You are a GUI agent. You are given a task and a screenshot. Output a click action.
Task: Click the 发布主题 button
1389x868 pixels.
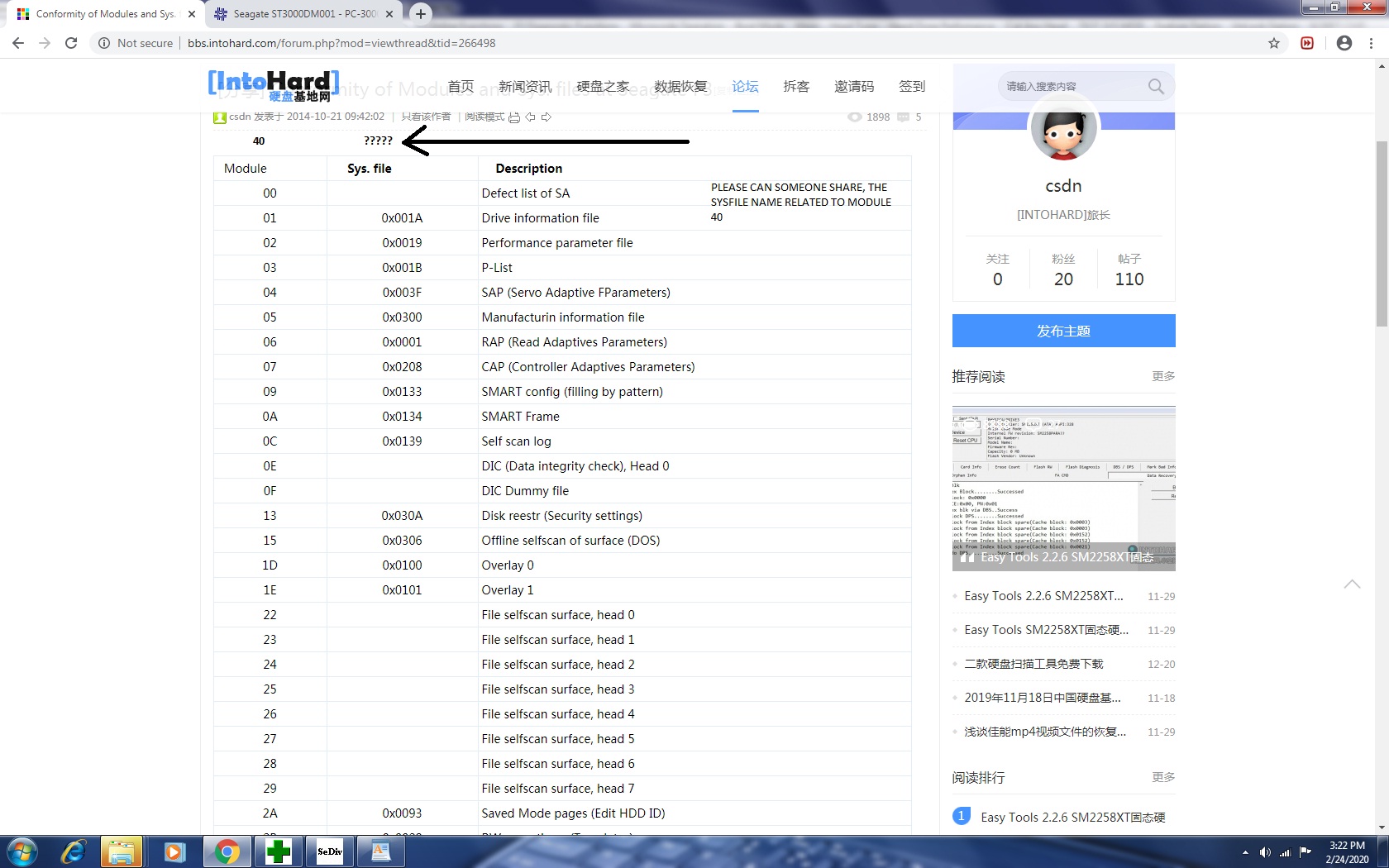pos(1063,331)
